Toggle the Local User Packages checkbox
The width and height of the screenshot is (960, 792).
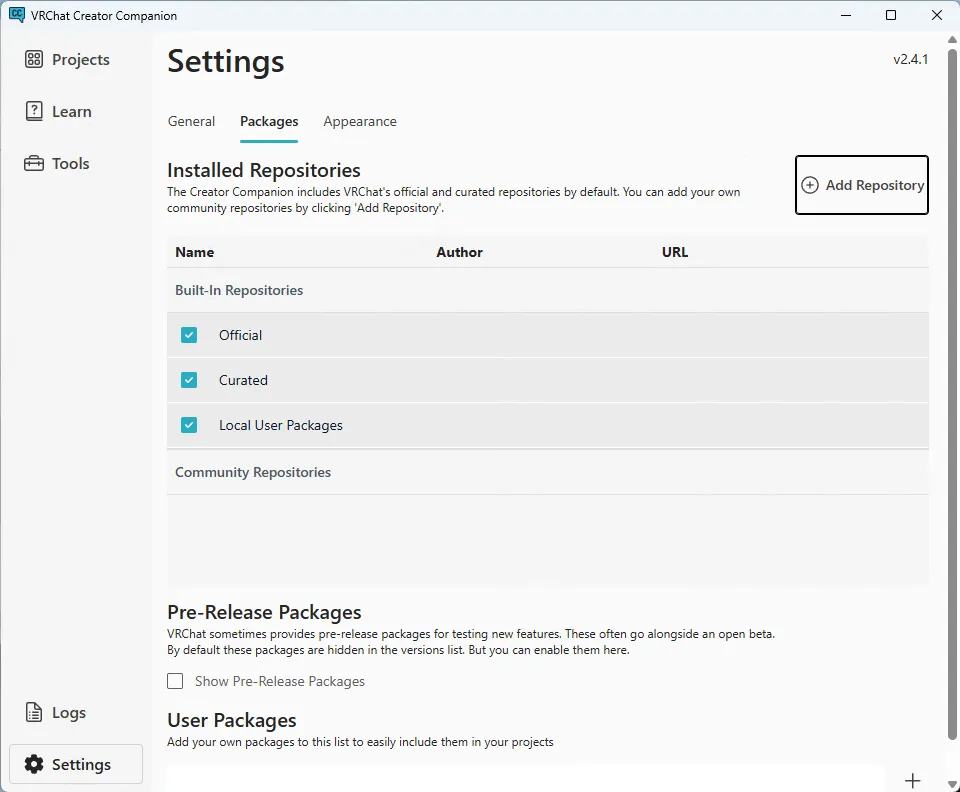point(189,425)
